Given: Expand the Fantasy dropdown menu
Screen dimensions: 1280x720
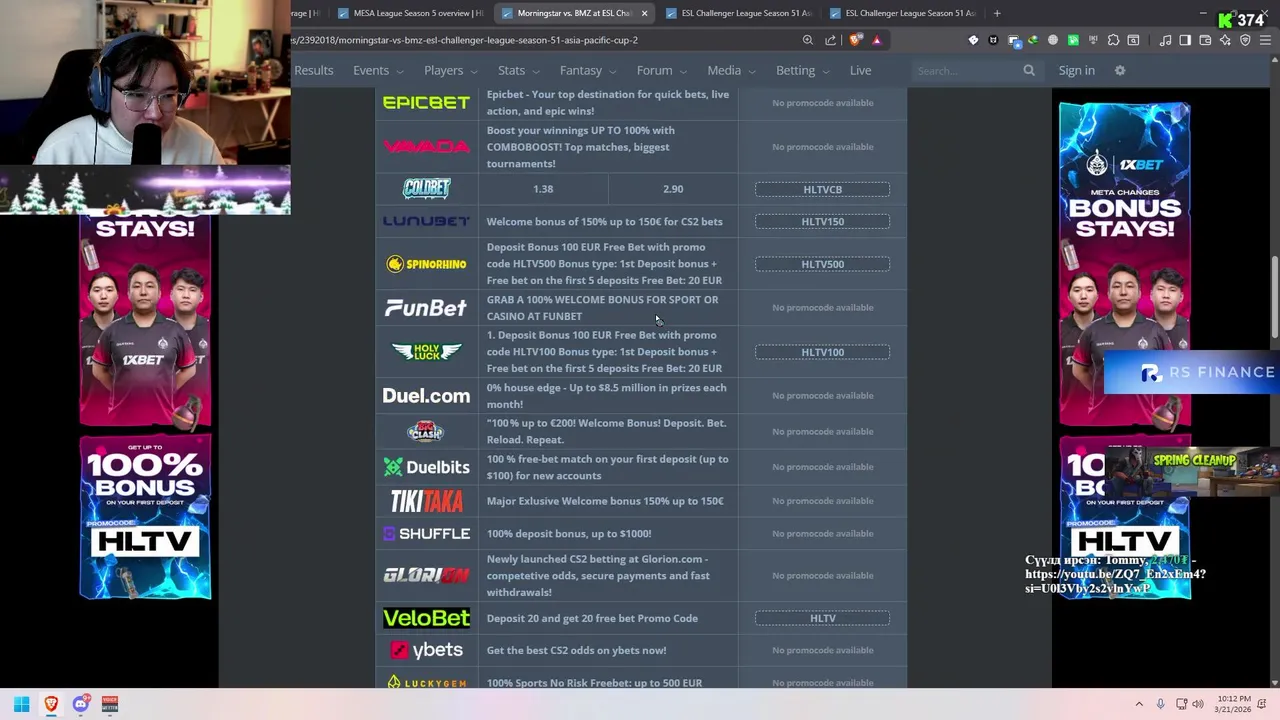Looking at the screenshot, I should [588, 70].
